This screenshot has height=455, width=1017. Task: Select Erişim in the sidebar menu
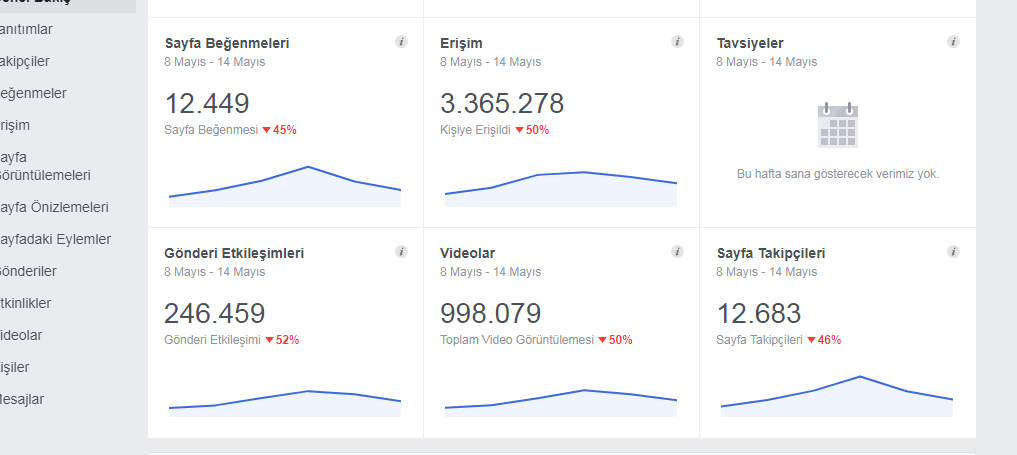click(15, 125)
